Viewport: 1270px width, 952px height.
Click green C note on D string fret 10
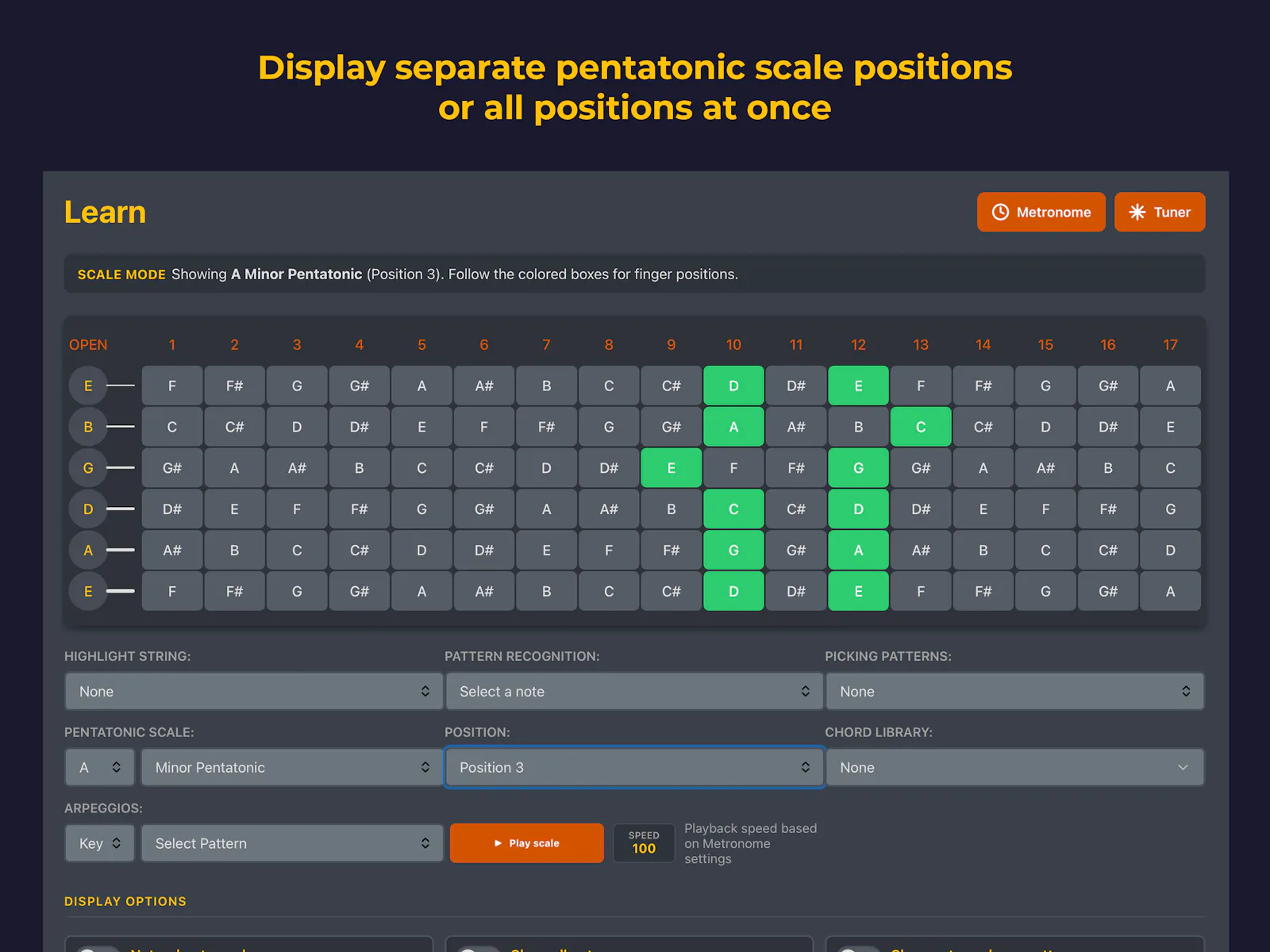point(733,509)
